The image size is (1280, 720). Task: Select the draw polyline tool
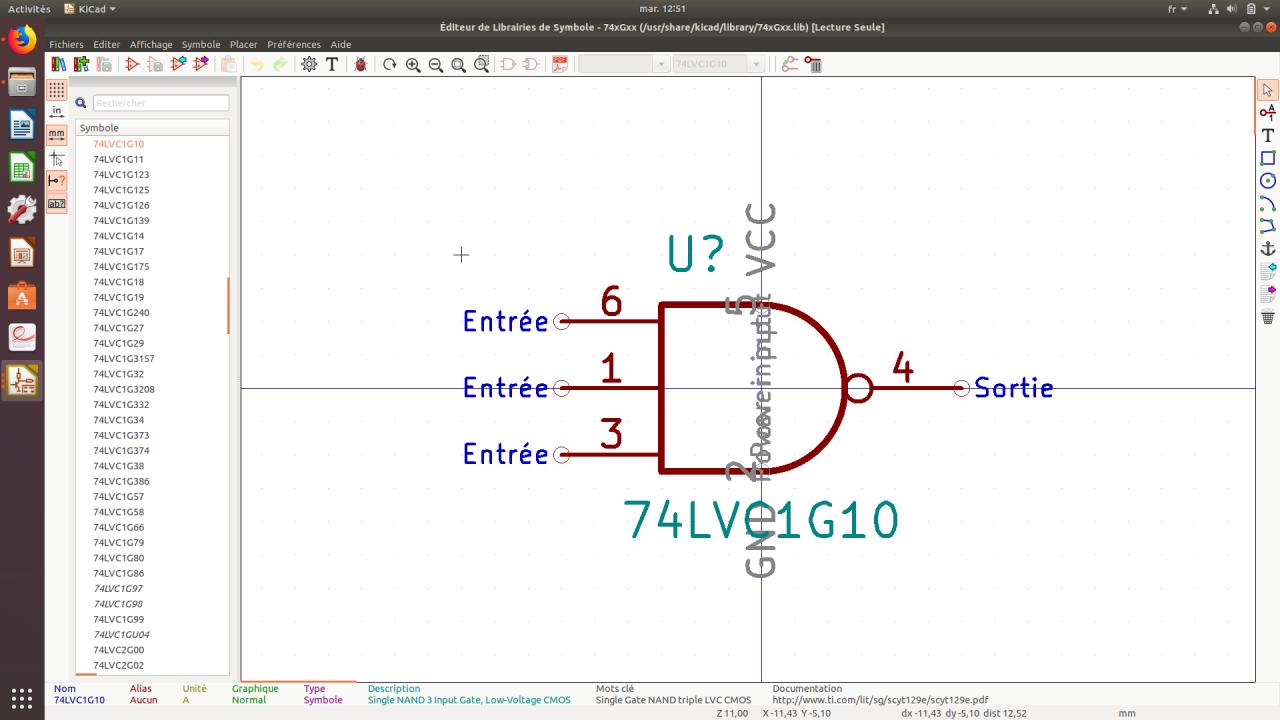click(1268, 226)
